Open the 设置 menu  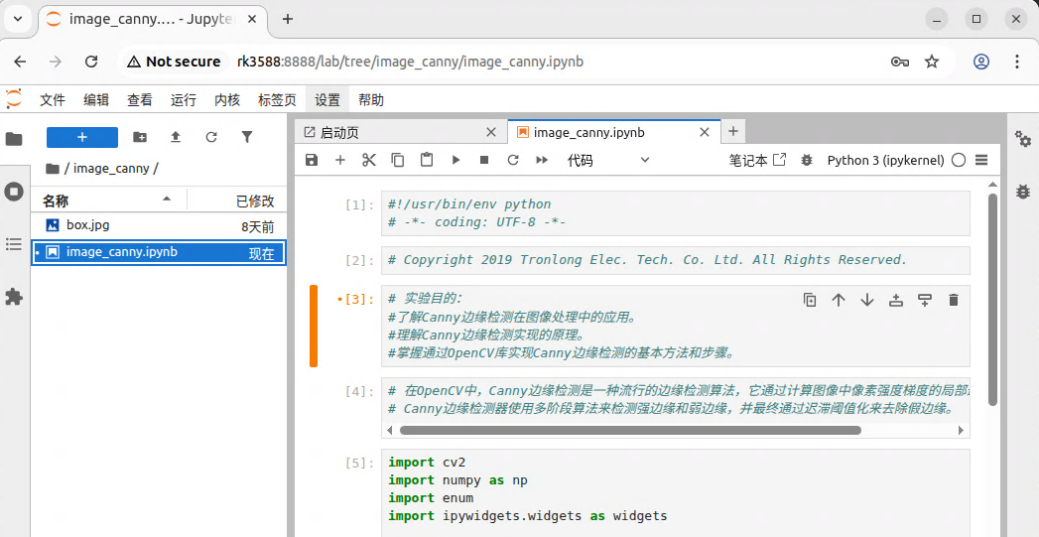[327, 100]
